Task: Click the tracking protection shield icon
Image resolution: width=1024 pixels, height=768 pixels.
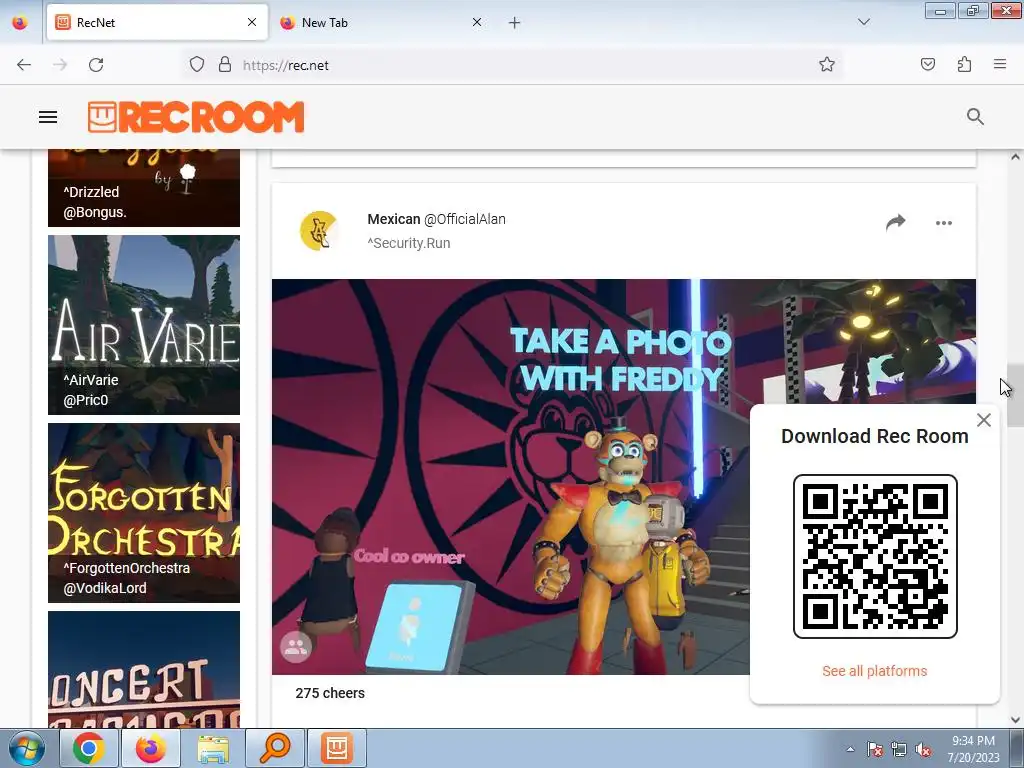Action: click(x=197, y=64)
